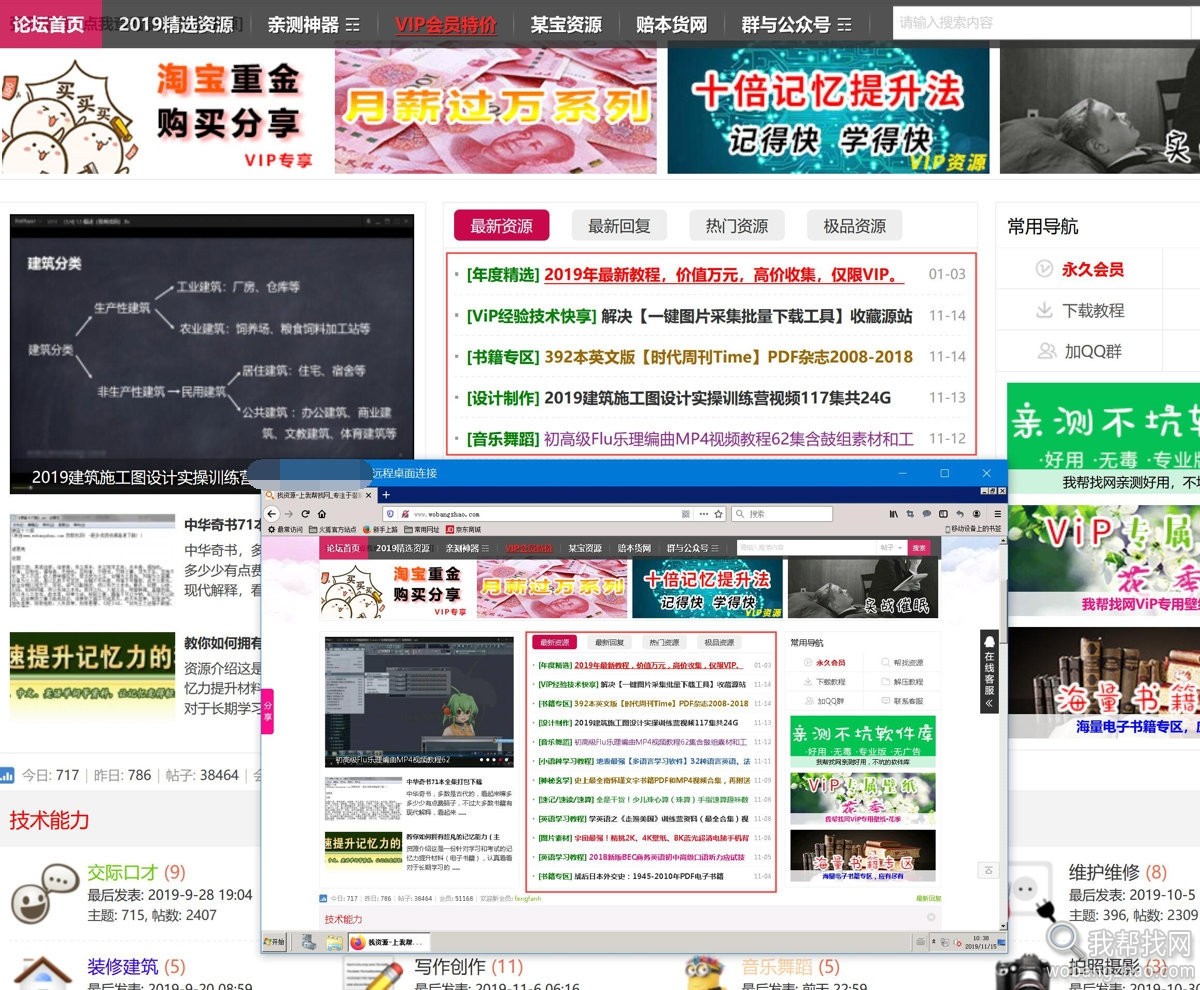Click Firefox back arrow in remote desktop window
The width and height of the screenshot is (1200, 990).
point(271,514)
